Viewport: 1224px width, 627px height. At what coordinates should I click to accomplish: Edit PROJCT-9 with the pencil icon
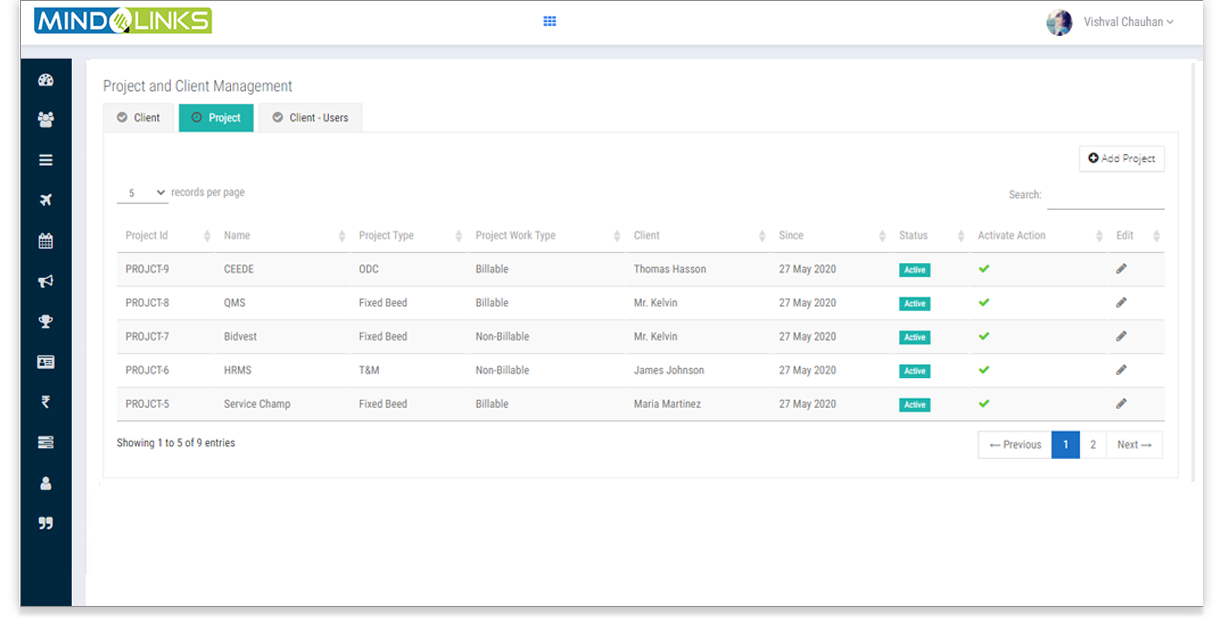1121,269
